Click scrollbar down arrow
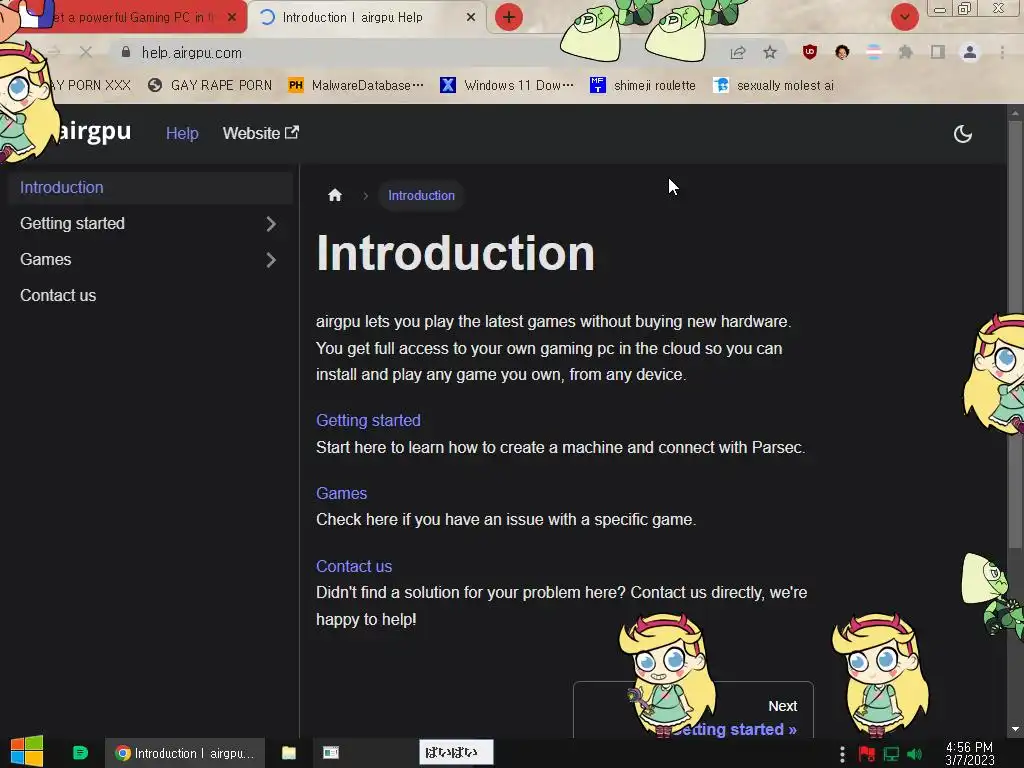 point(1015,729)
